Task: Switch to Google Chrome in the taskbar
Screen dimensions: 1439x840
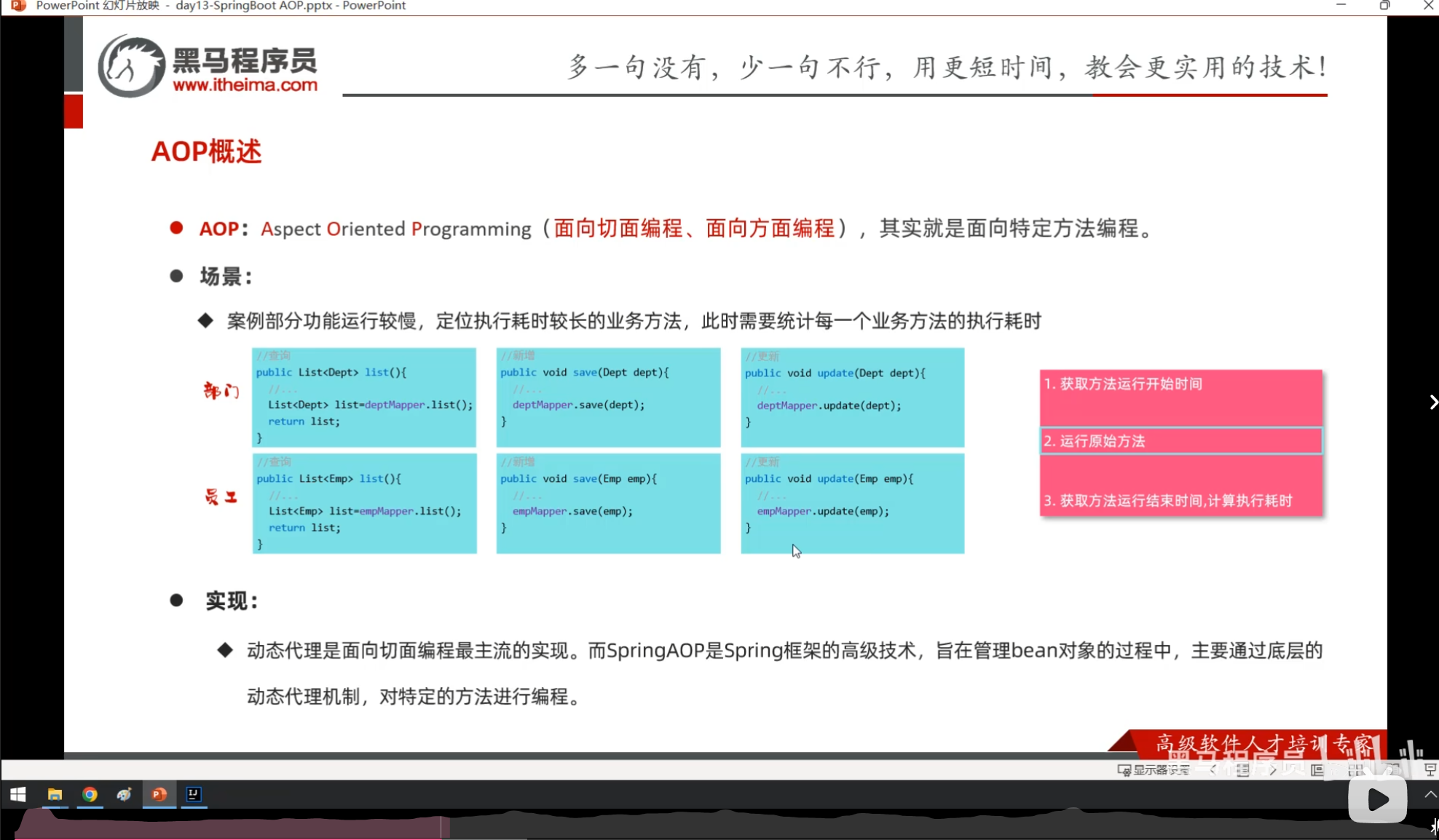Action: [x=90, y=794]
